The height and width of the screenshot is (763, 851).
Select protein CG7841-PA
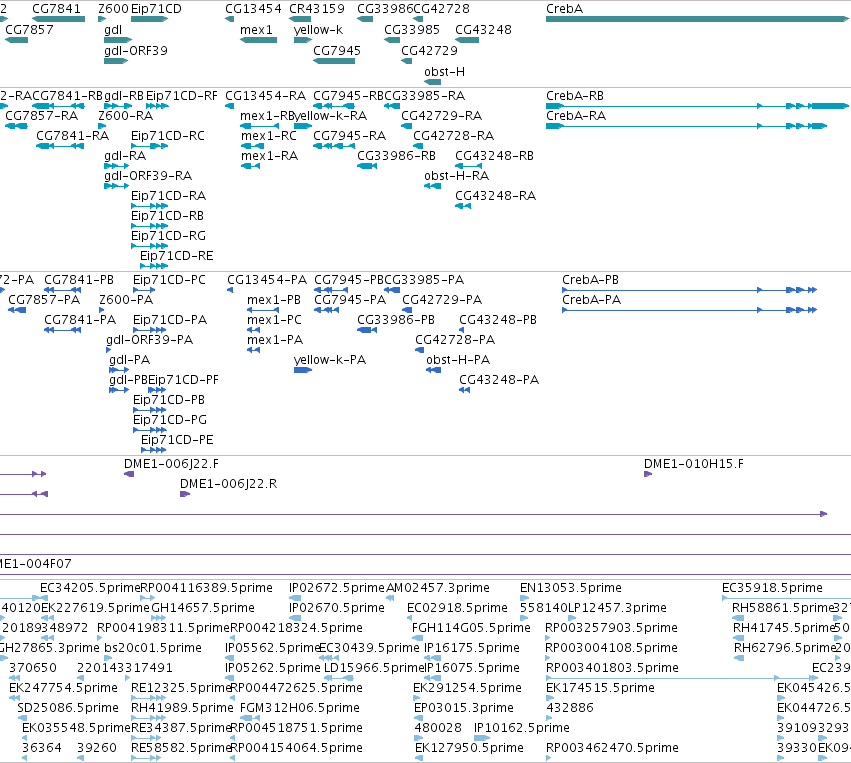click(x=62, y=330)
